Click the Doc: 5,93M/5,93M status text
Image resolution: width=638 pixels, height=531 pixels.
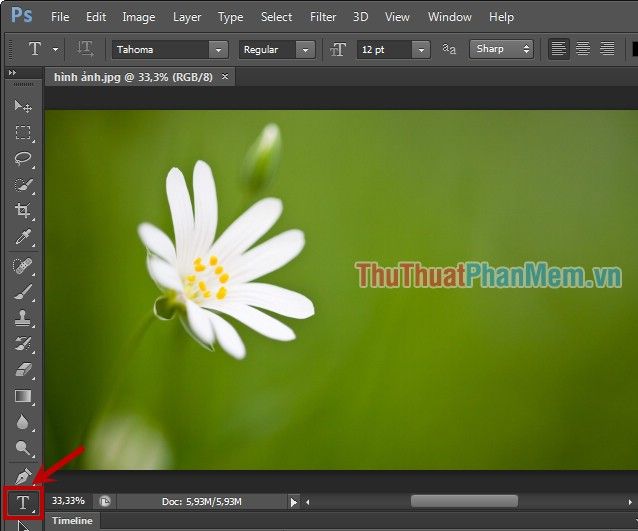tap(201, 502)
